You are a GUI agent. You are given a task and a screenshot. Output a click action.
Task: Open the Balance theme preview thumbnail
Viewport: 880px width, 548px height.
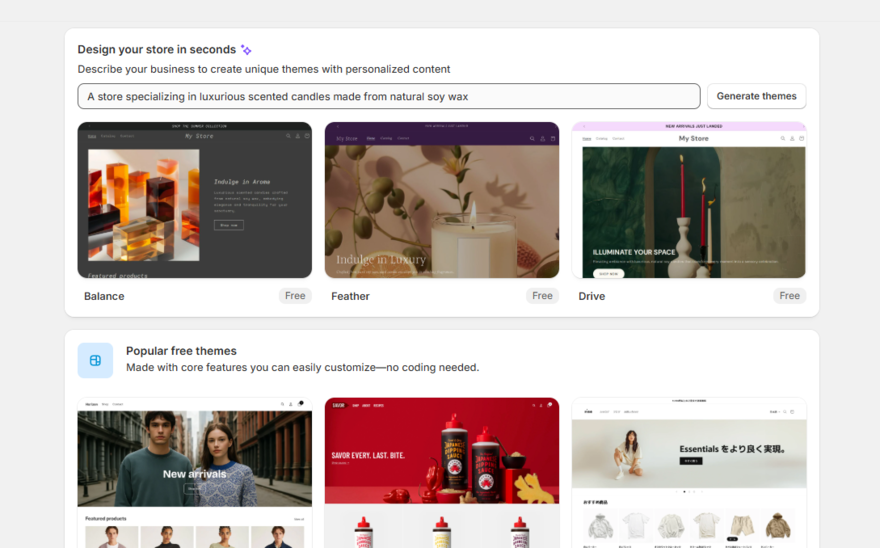point(195,200)
